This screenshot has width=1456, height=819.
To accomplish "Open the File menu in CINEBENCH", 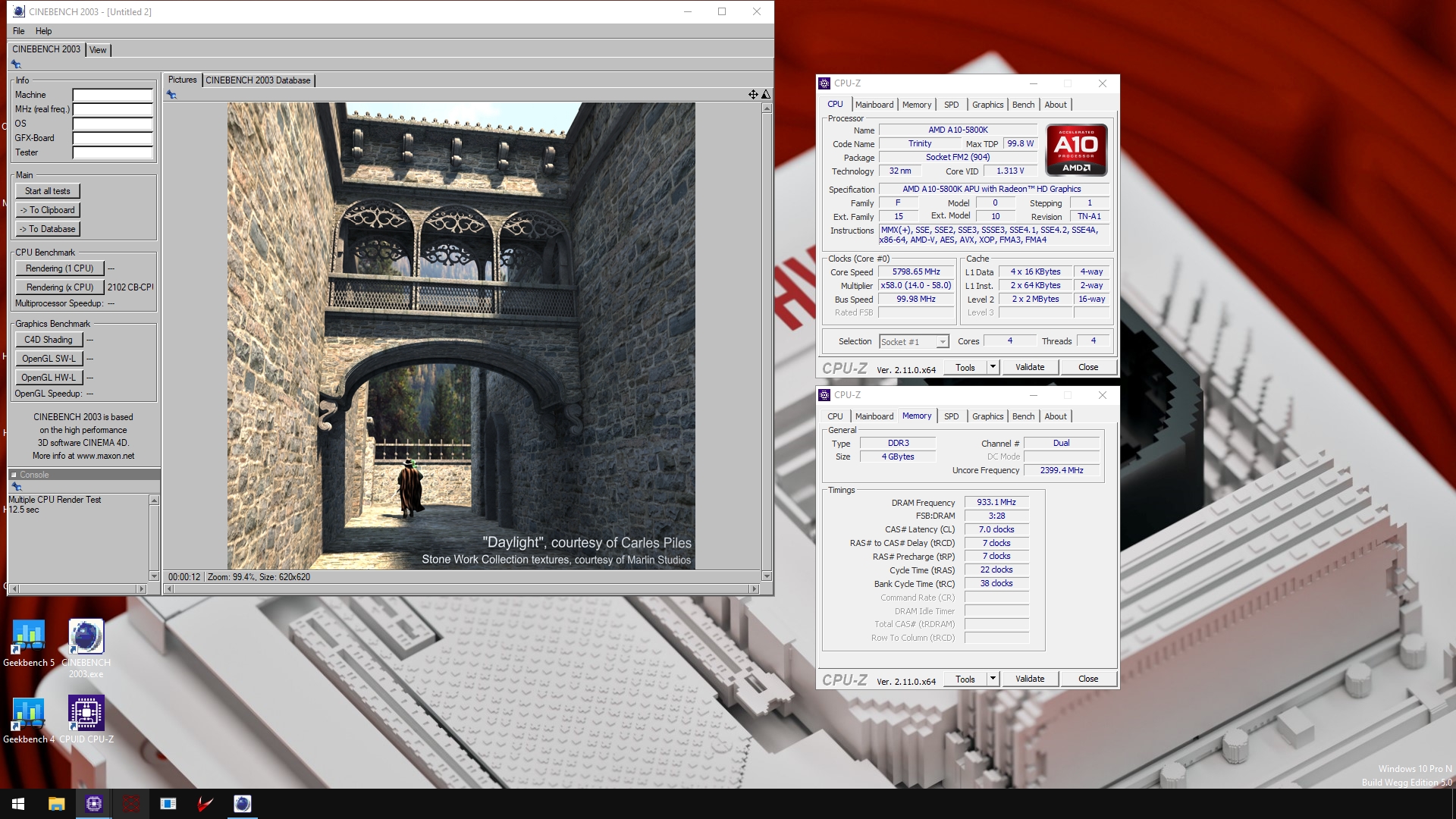I will [x=19, y=31].
